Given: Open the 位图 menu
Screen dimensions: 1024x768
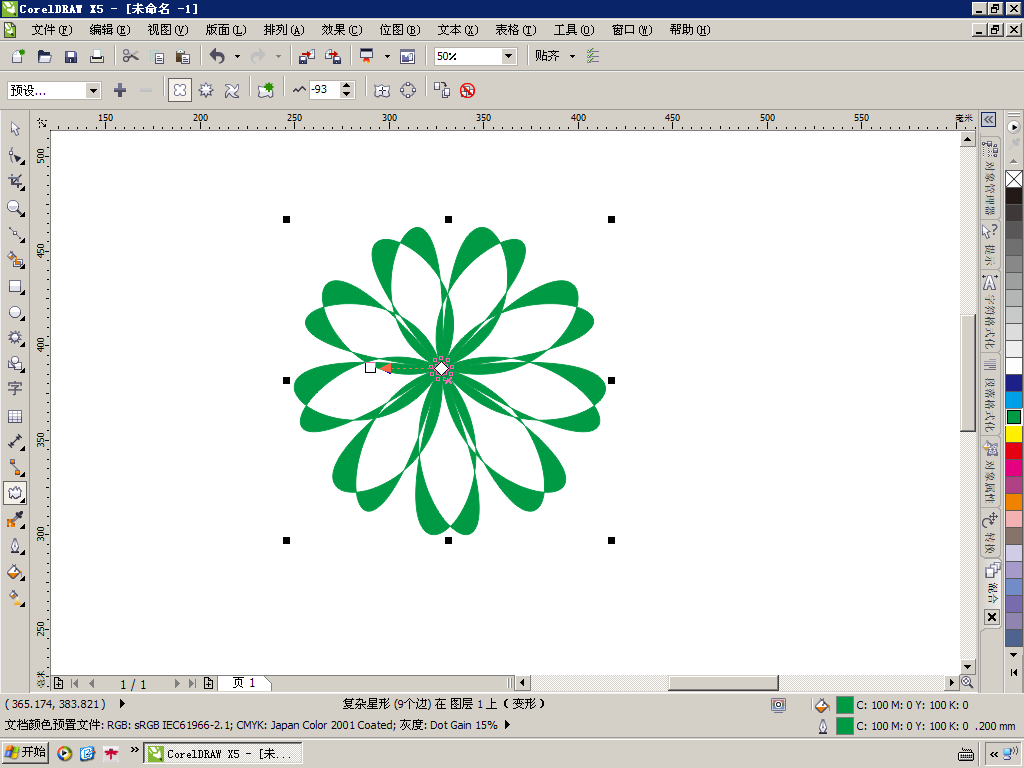Looking at the screenshot, I should tap(400, 30).
